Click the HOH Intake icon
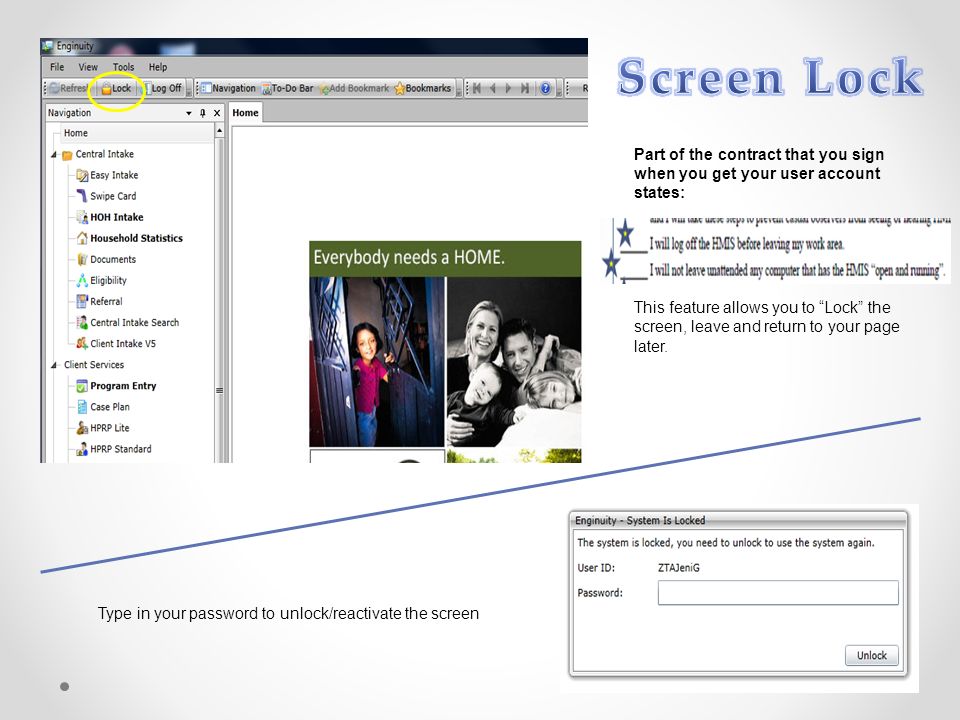The width and height of the screenshot is (960, 720). (x=82, y=217)
